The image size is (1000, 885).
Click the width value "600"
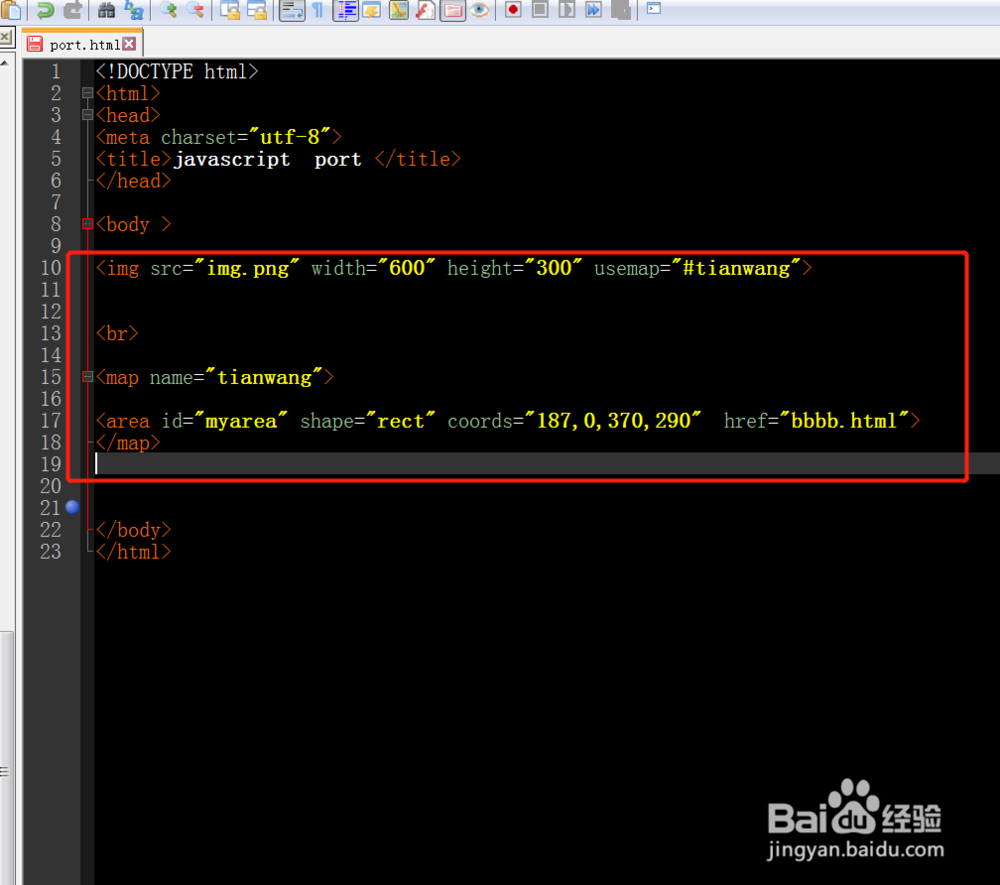(x=406, y=268)
